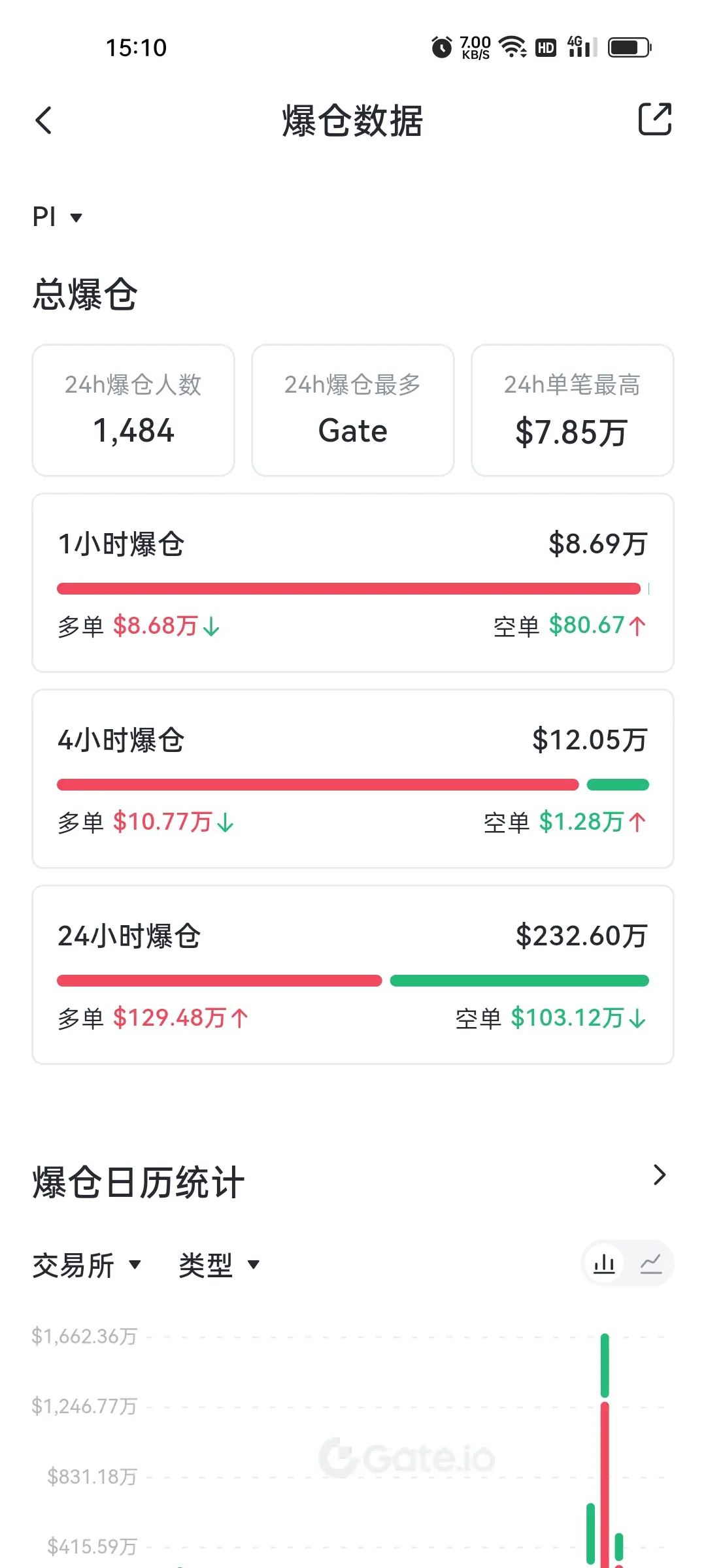
Task: Select the 1小时爆仓 panel
Action: pos(353,583)
